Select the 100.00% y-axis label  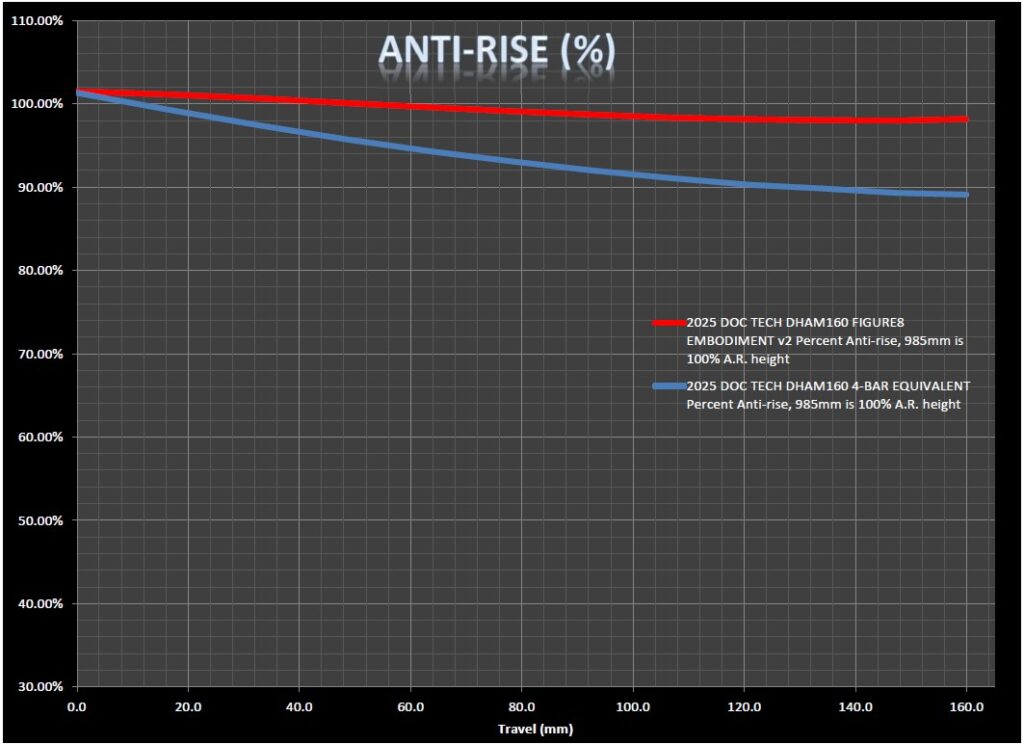pyautogui.click(x=37, y=104)
